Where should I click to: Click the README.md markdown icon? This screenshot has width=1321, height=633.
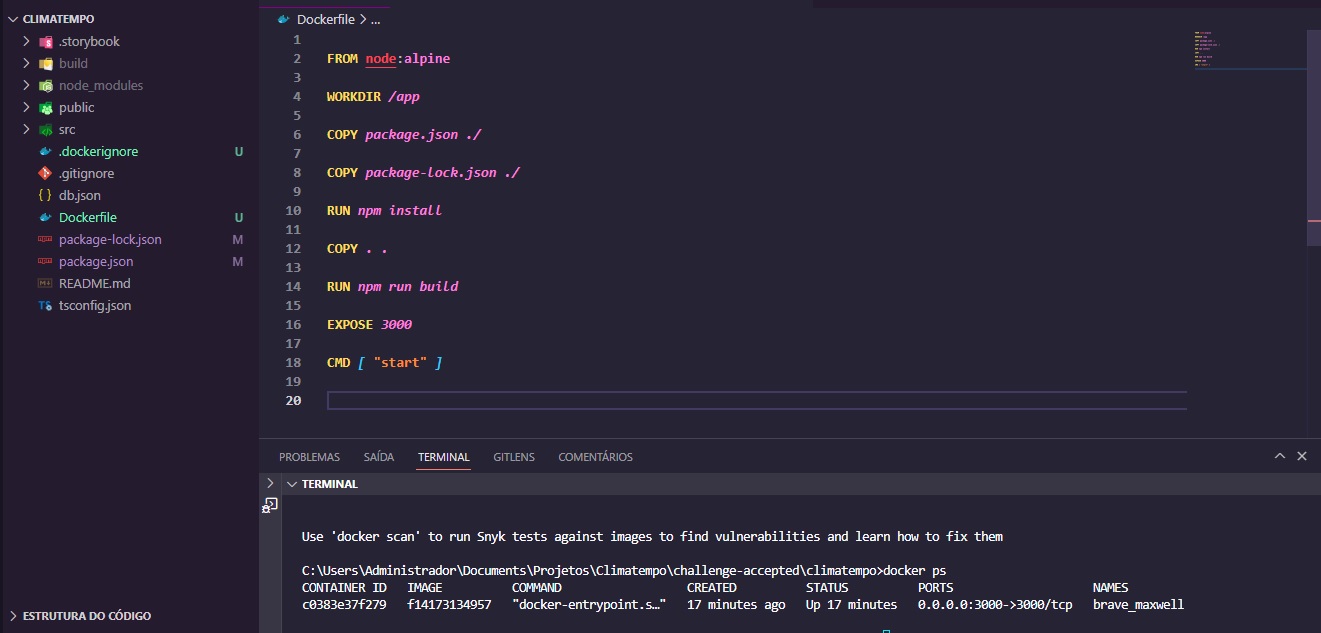[45, 284]
